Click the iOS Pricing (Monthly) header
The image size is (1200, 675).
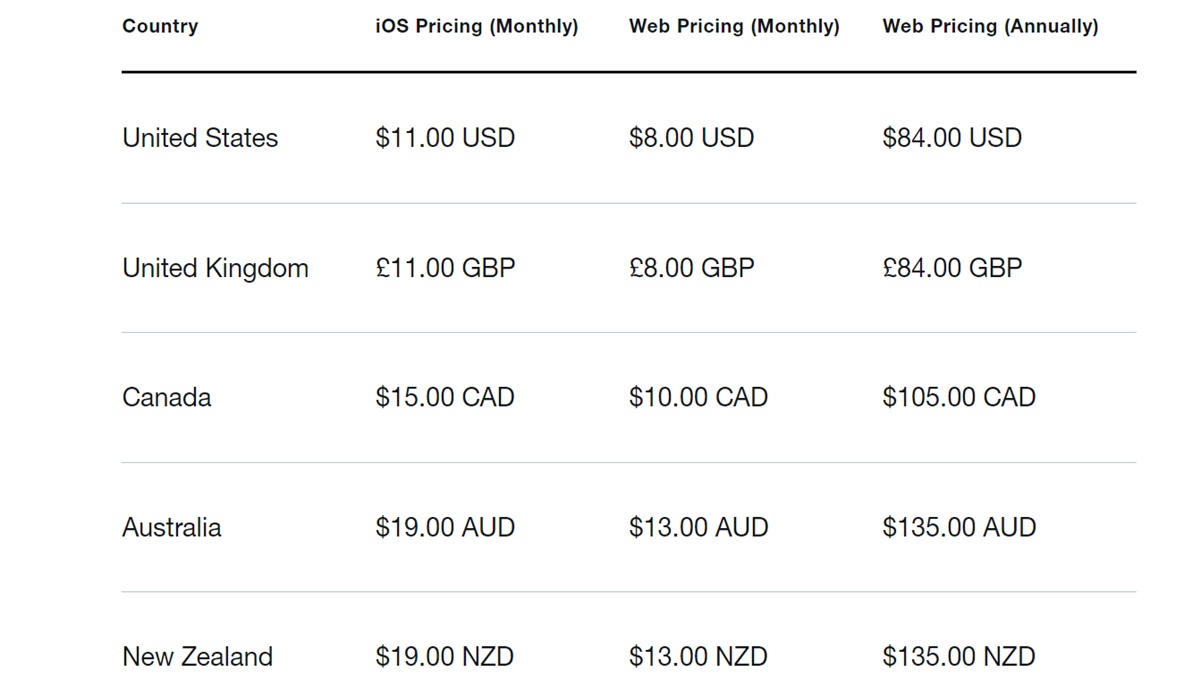[x=476, y=27]
